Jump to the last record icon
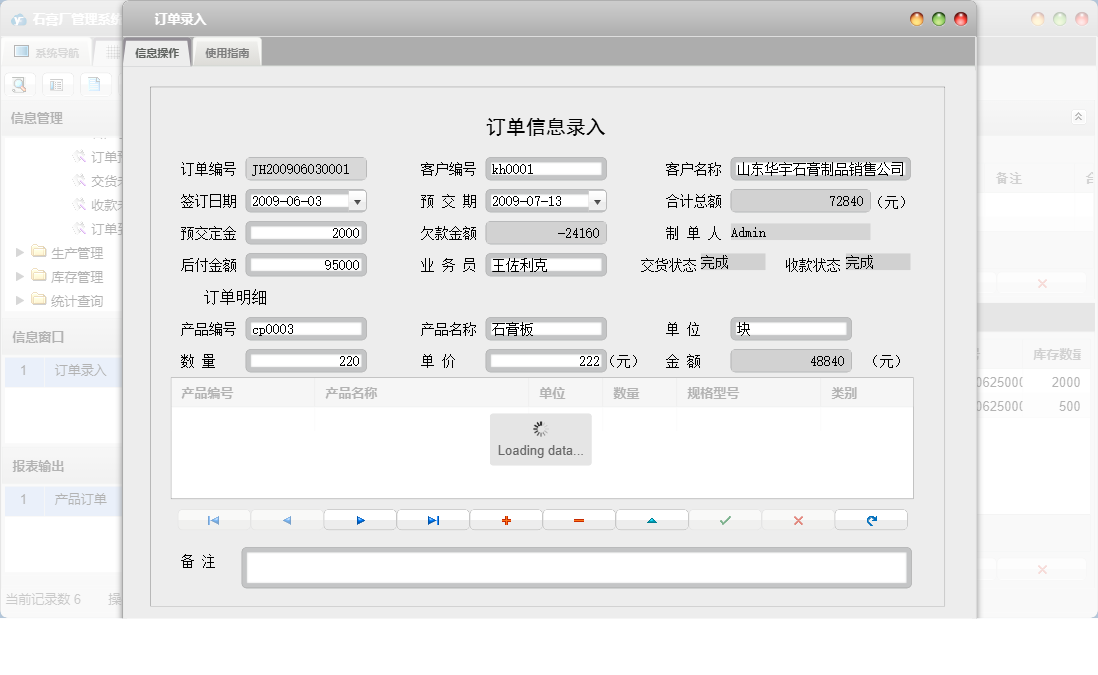 click(432, 519)
